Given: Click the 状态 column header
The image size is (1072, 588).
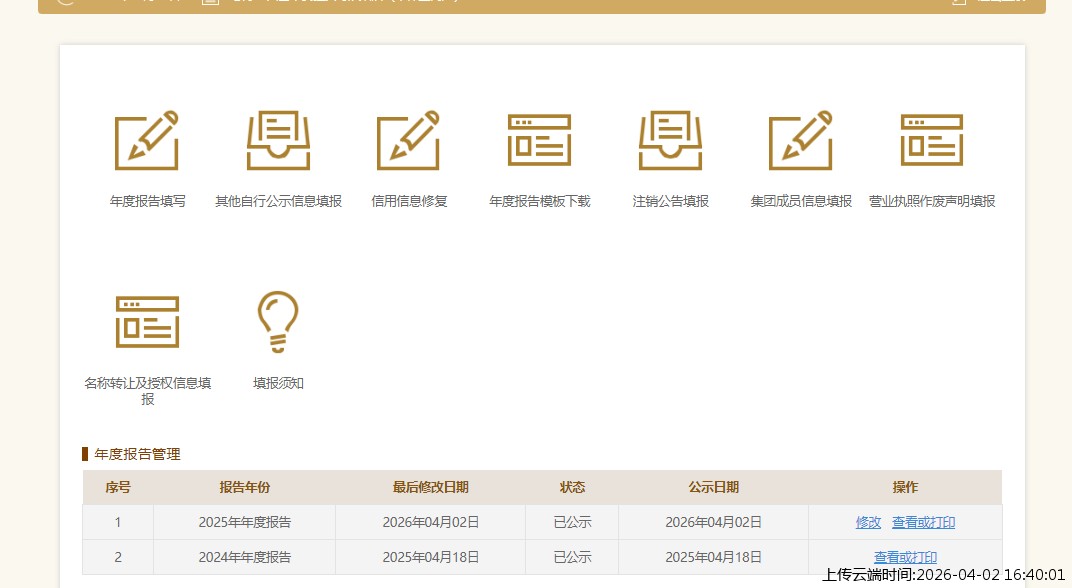Looking at the screenshot, I should tap(572, 488).
